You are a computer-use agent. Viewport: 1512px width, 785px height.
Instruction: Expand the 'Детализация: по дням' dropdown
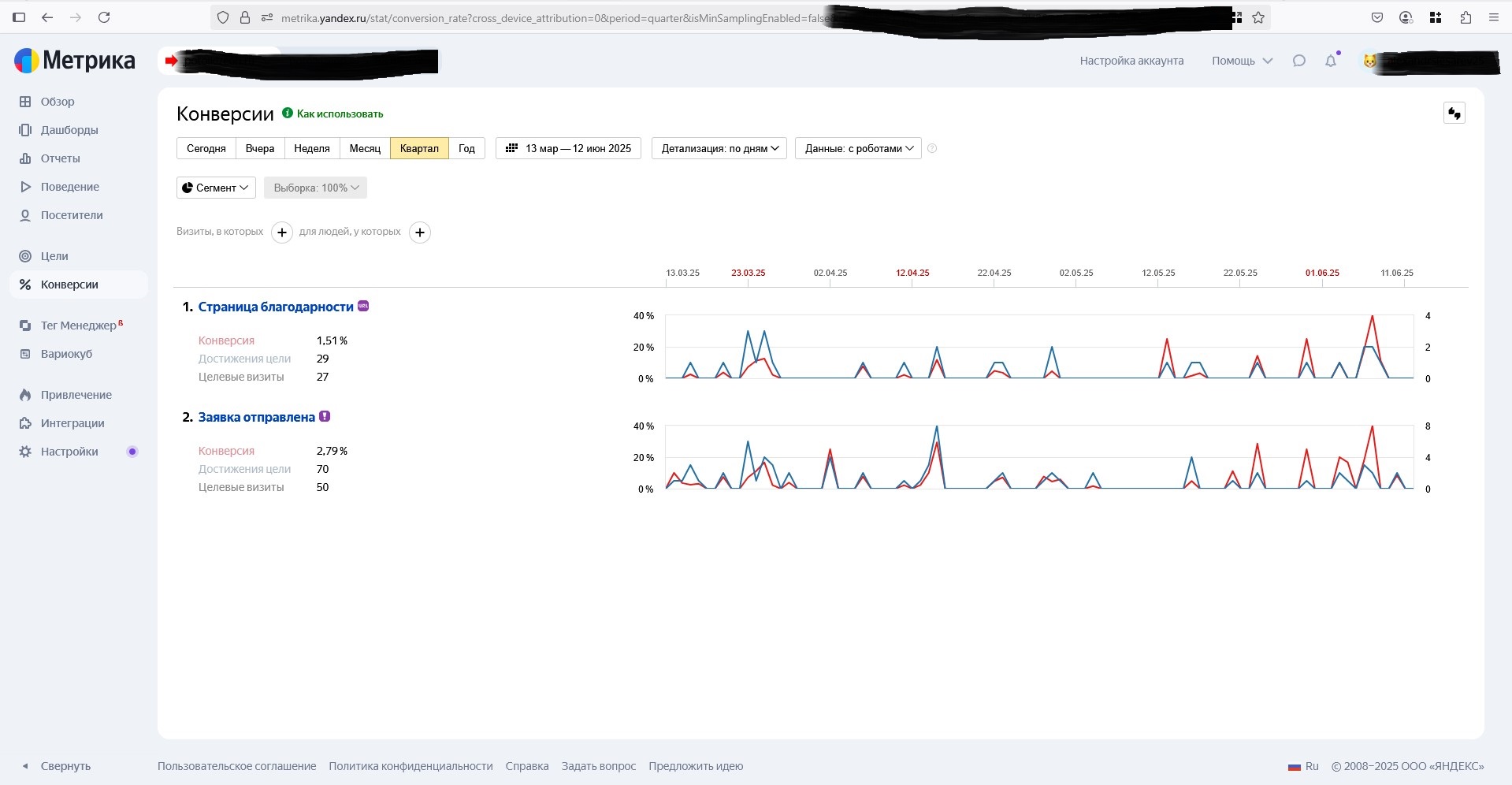(x=719, y=148)
